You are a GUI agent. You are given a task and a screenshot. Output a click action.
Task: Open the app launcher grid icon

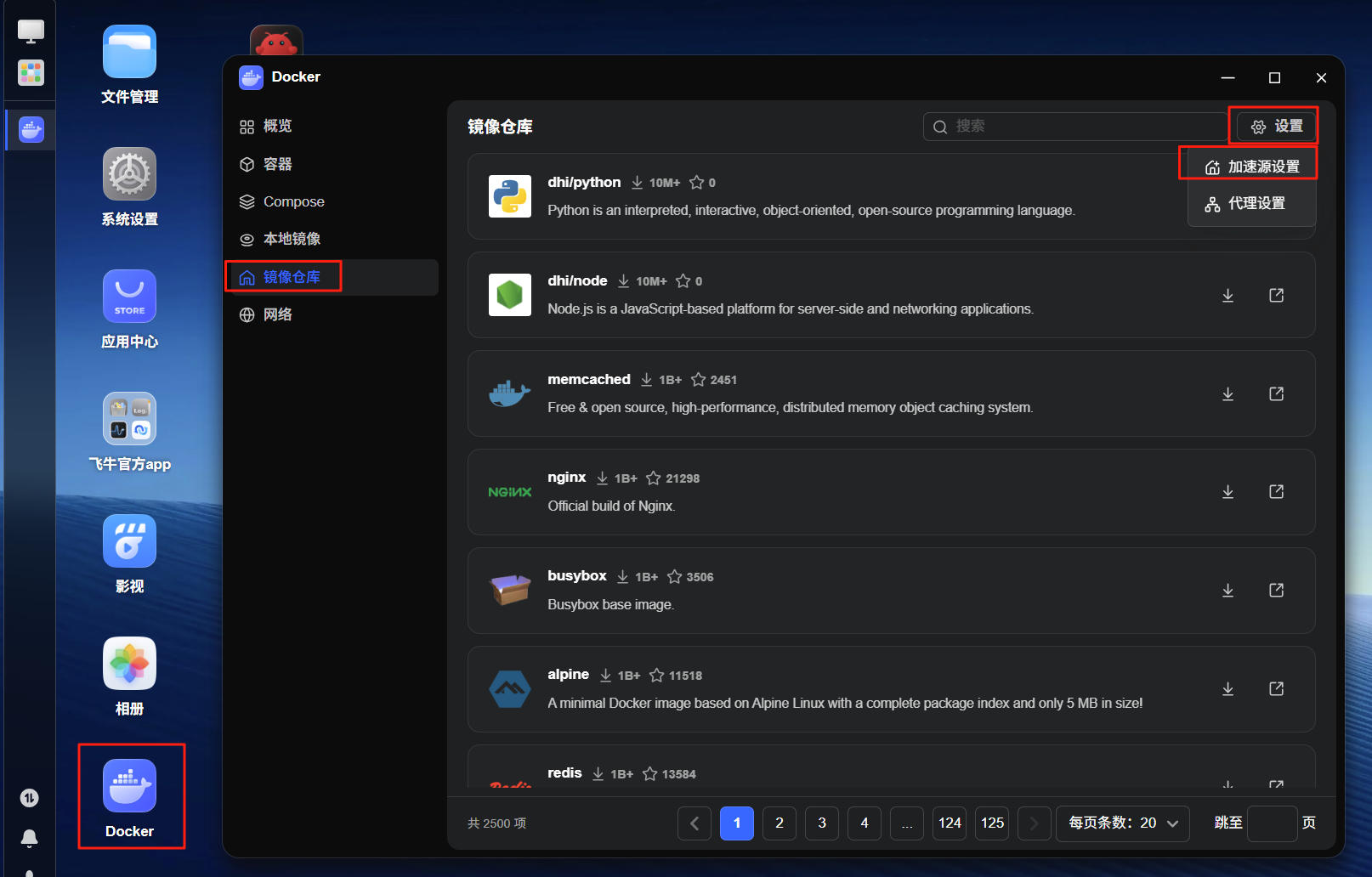coord(31,73)
